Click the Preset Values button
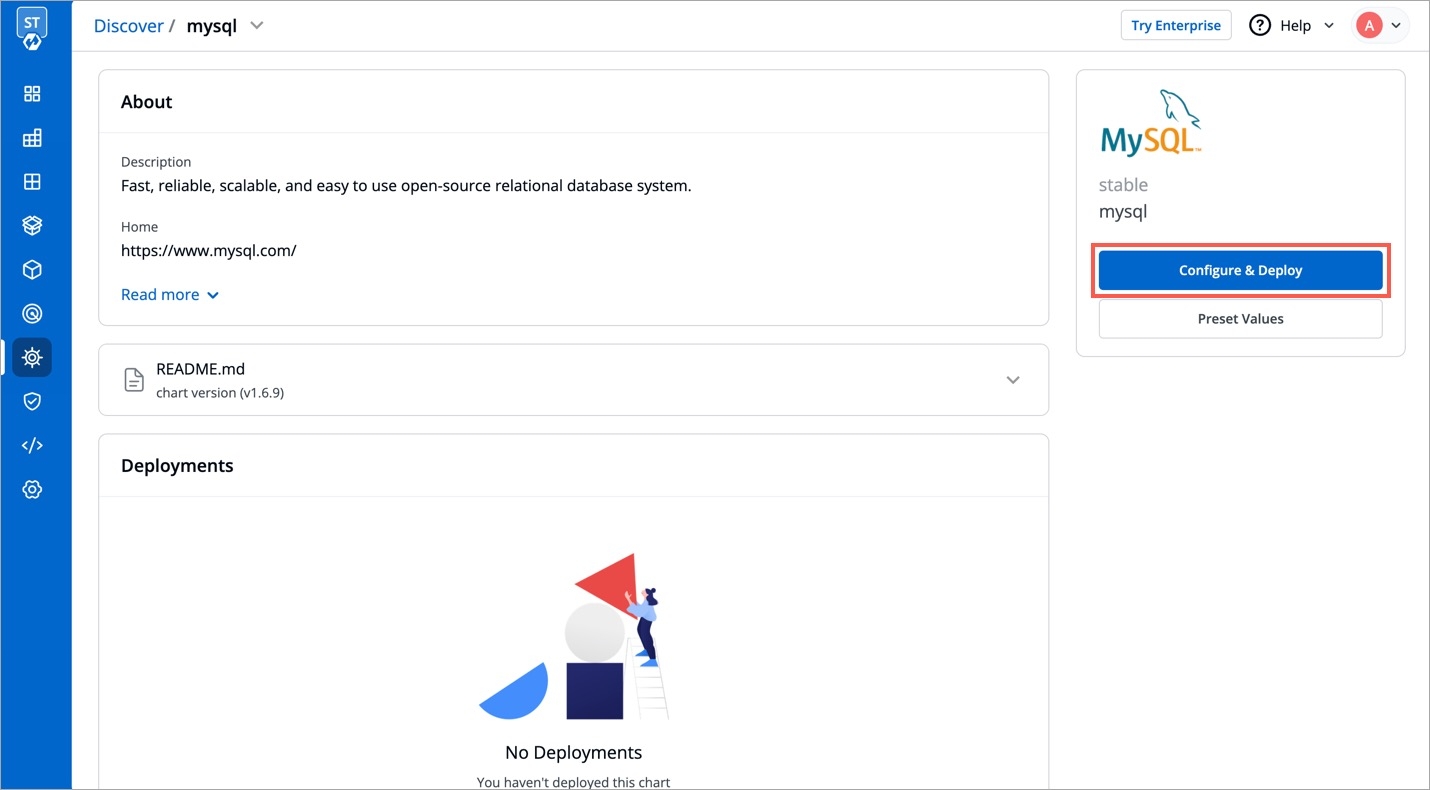This screenshot has width=1430, height=790. coord(1240,319)
